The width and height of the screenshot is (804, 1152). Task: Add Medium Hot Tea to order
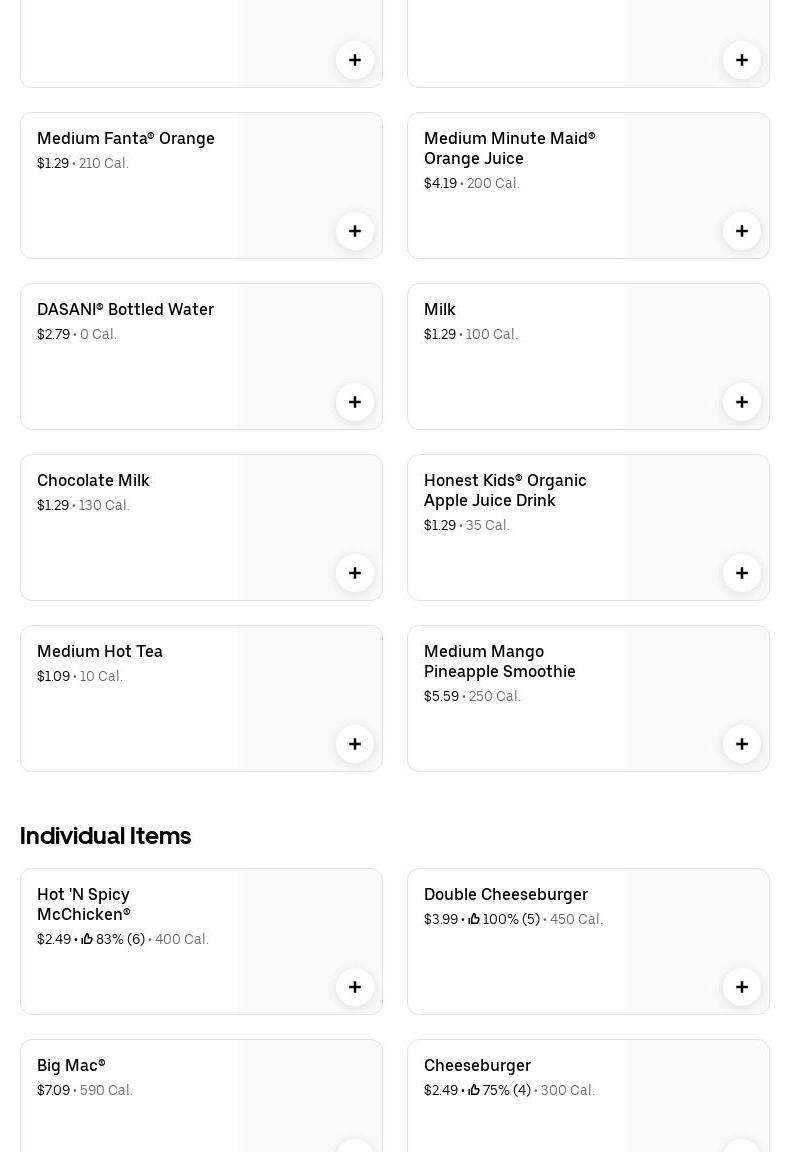click(355, 744)
